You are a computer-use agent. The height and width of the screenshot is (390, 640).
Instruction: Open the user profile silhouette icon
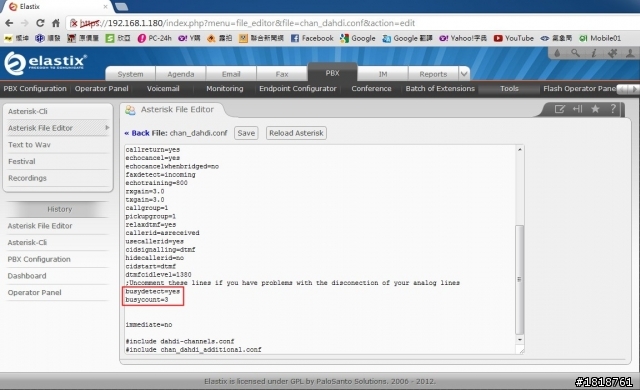(630, 53)
